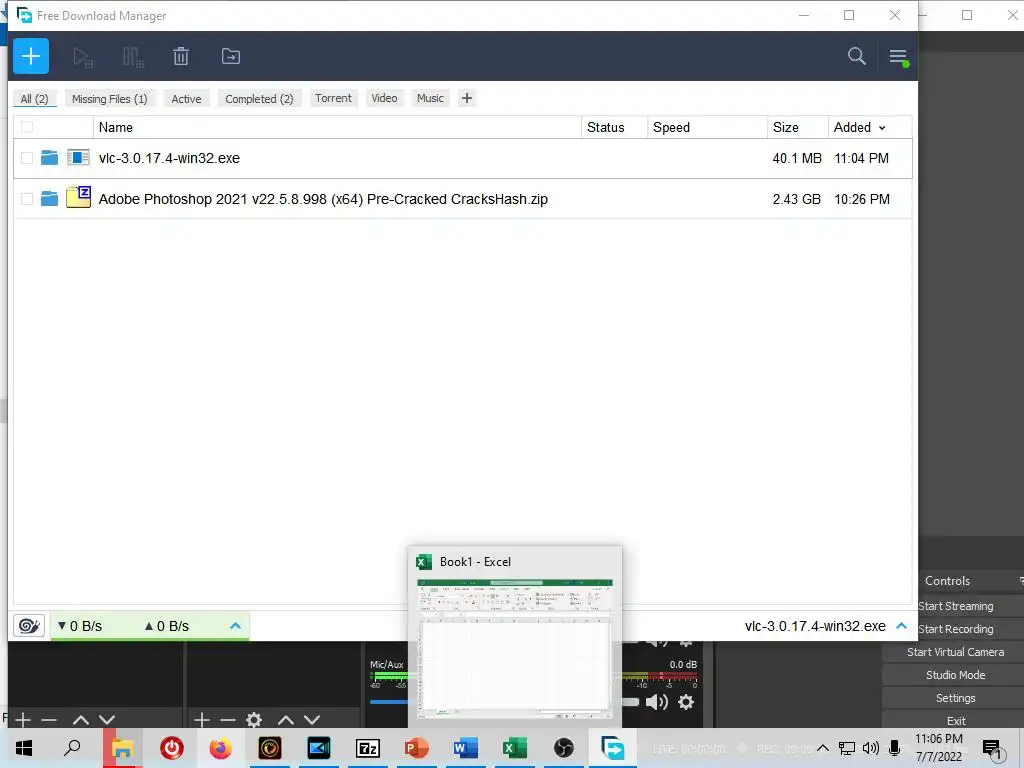Click the blue add download plus button
The image size is (1024, 768).
point(31,56)
